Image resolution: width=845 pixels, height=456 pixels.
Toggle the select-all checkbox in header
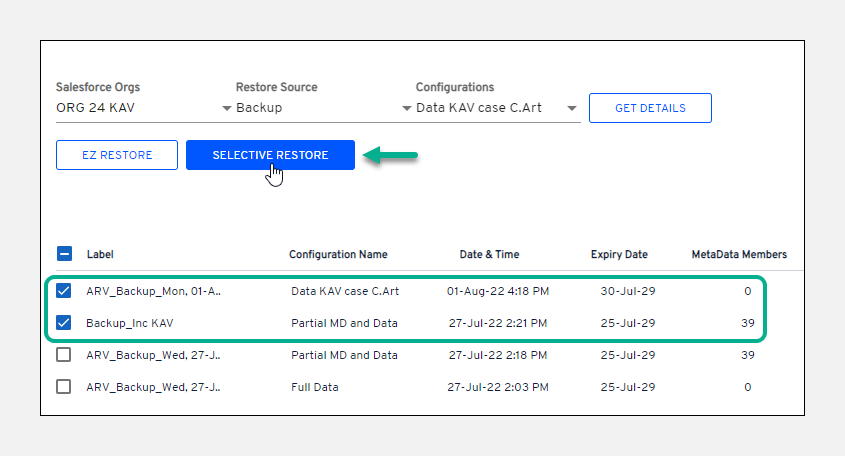coord(64,254)
